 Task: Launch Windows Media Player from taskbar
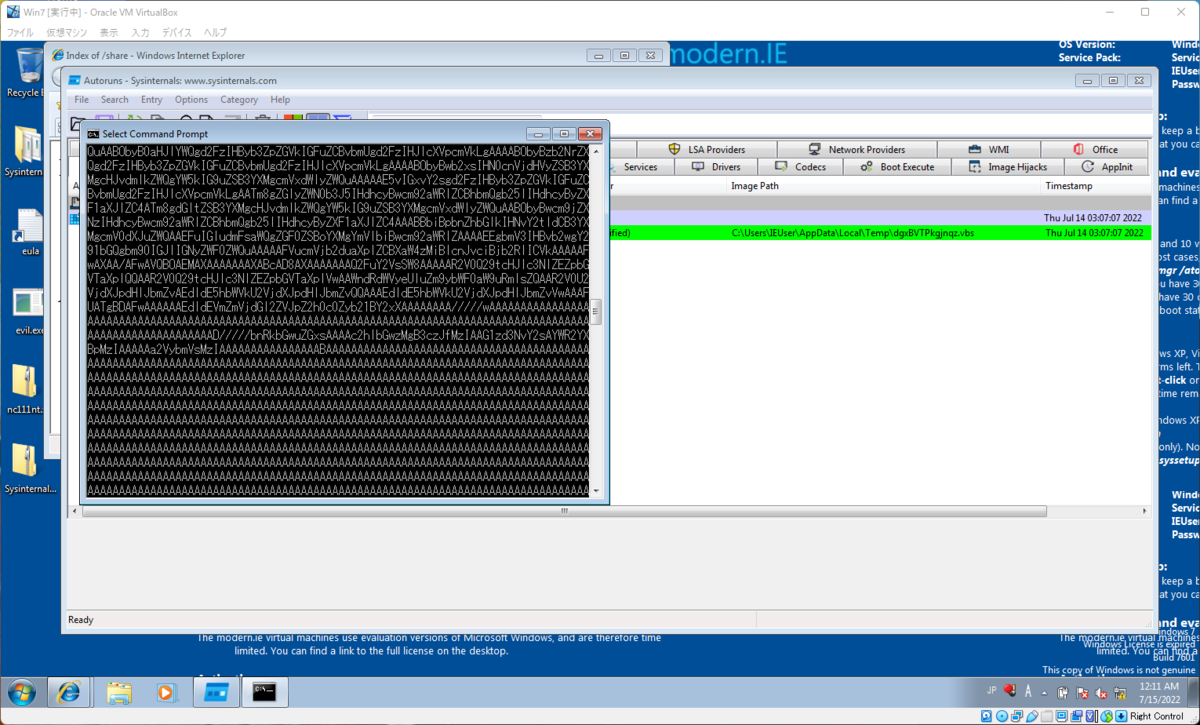click(x=167, y=692)
